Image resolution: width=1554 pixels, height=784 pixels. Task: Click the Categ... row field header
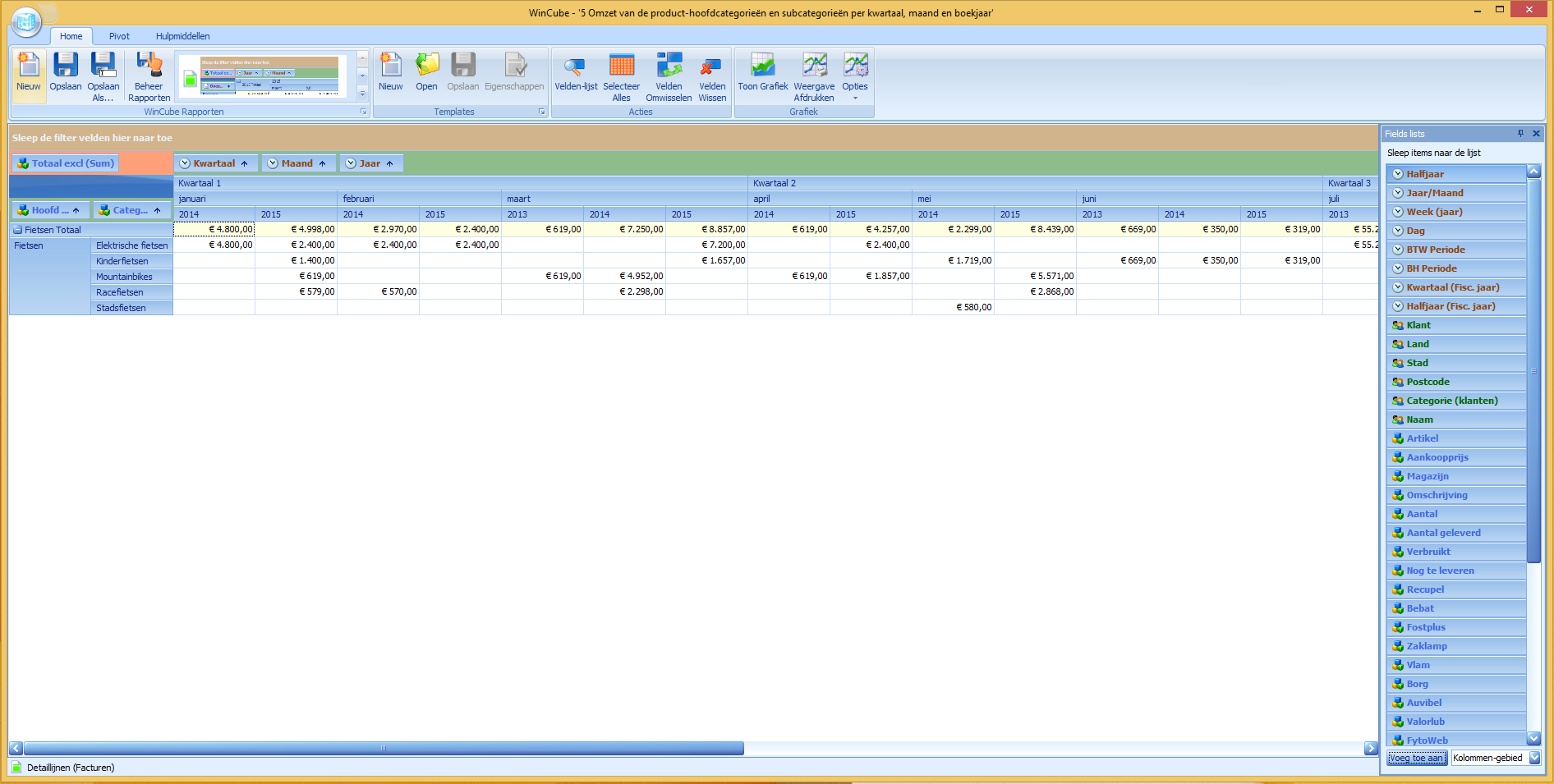click(131, 210)
